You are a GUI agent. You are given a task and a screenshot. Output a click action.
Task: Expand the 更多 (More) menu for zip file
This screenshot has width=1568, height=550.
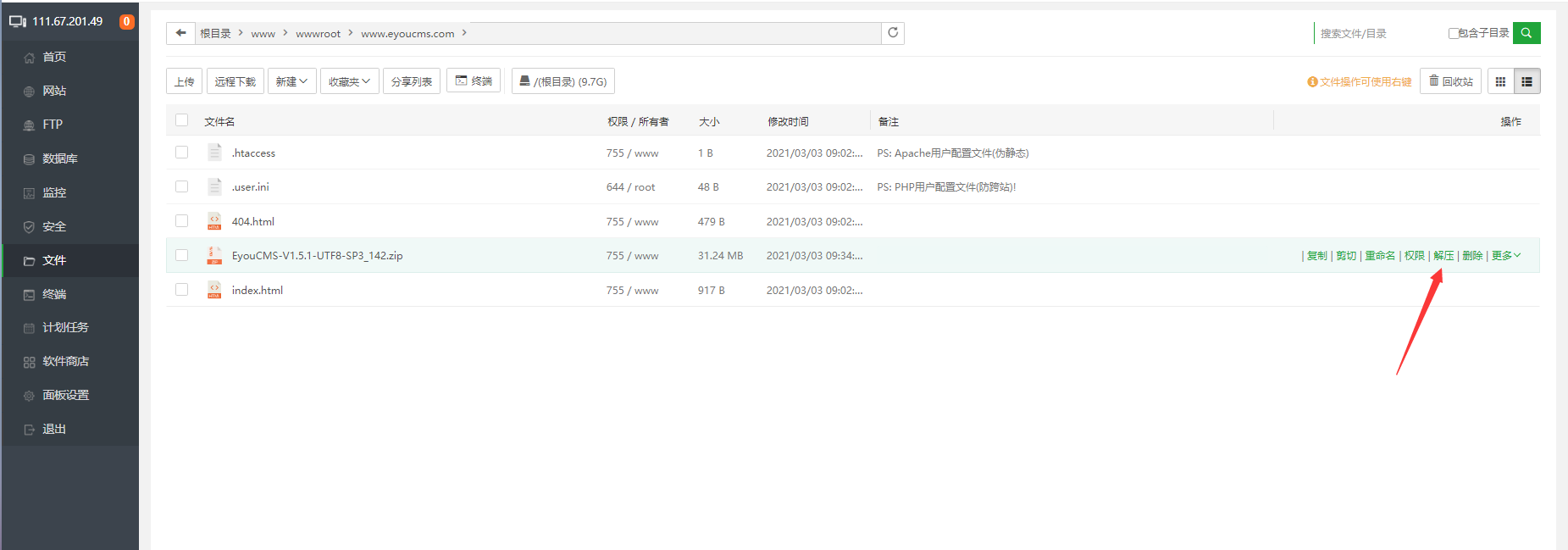1505,256
